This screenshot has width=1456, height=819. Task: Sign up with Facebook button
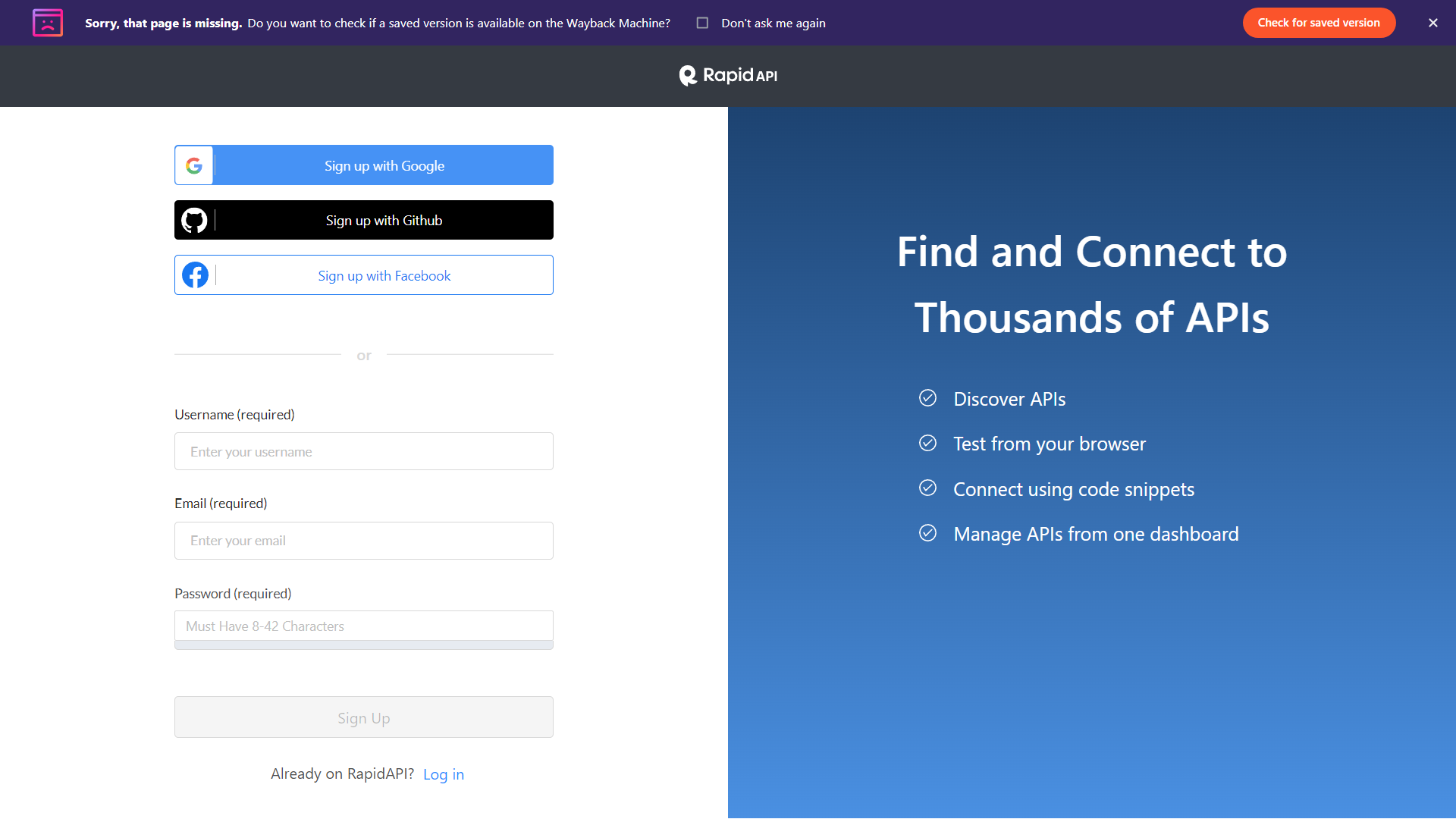[x=364, y=275]
